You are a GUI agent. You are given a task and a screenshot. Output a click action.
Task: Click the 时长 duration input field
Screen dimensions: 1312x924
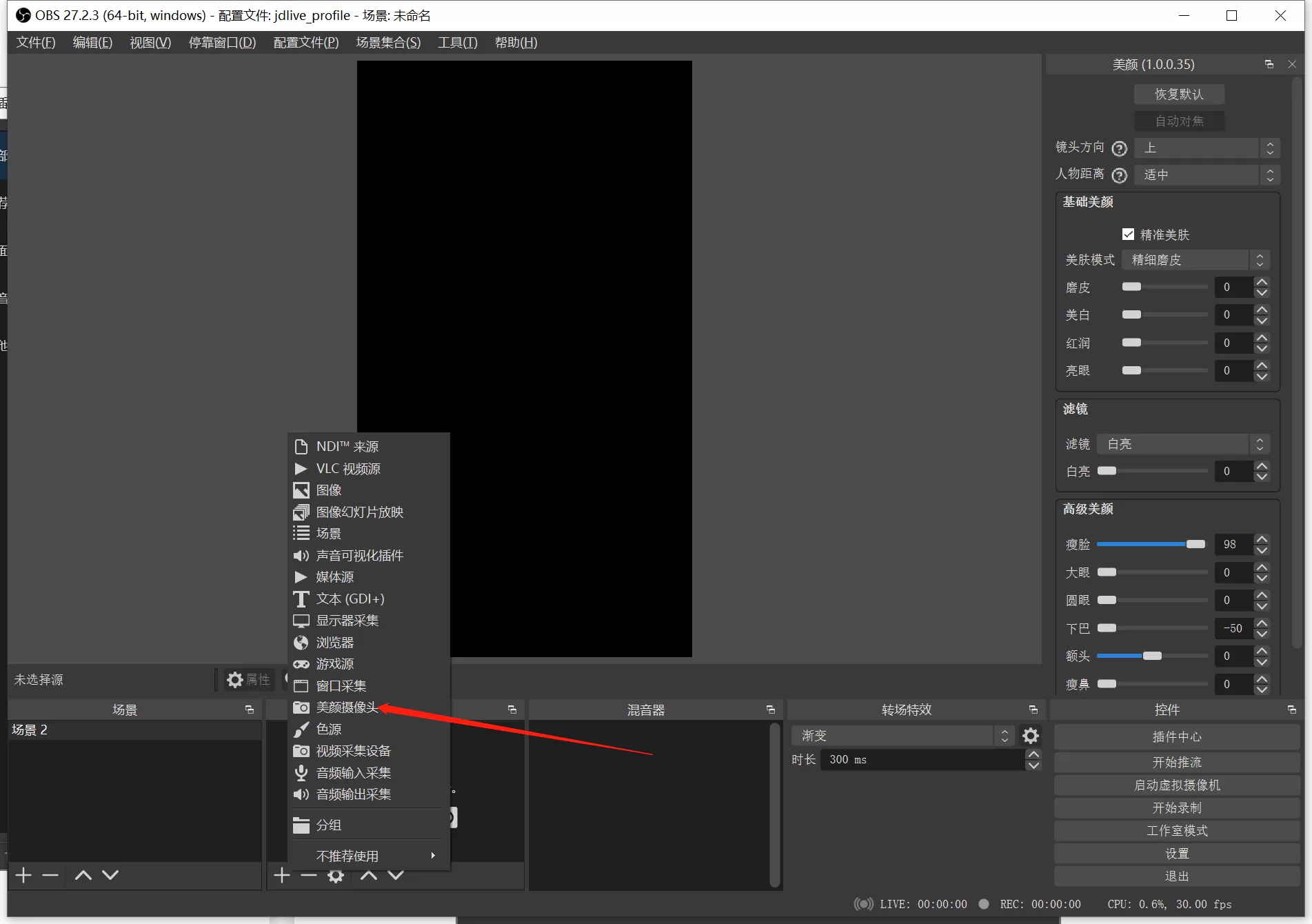922,759
